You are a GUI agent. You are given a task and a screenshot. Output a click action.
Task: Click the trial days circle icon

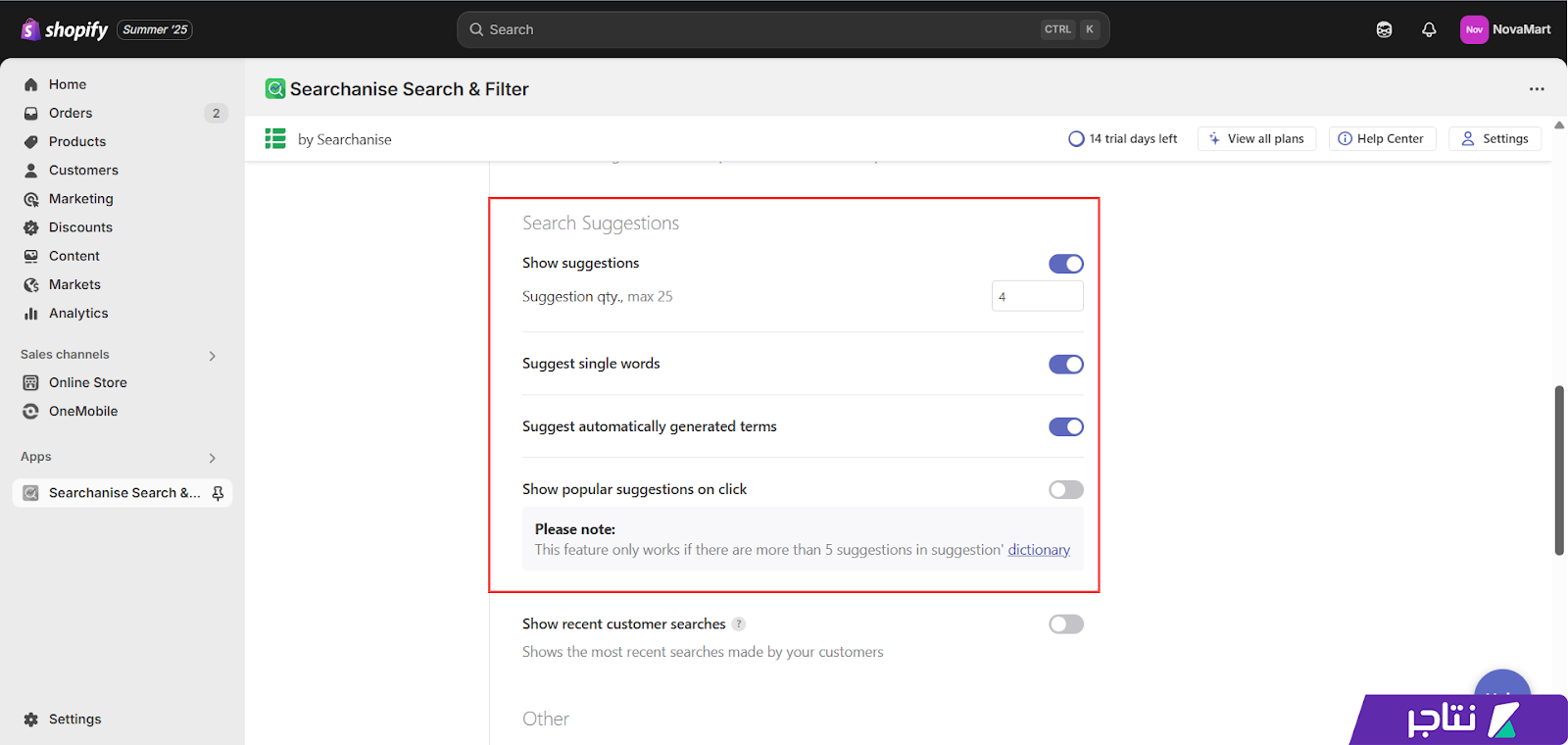click(x=1076, y=139)
